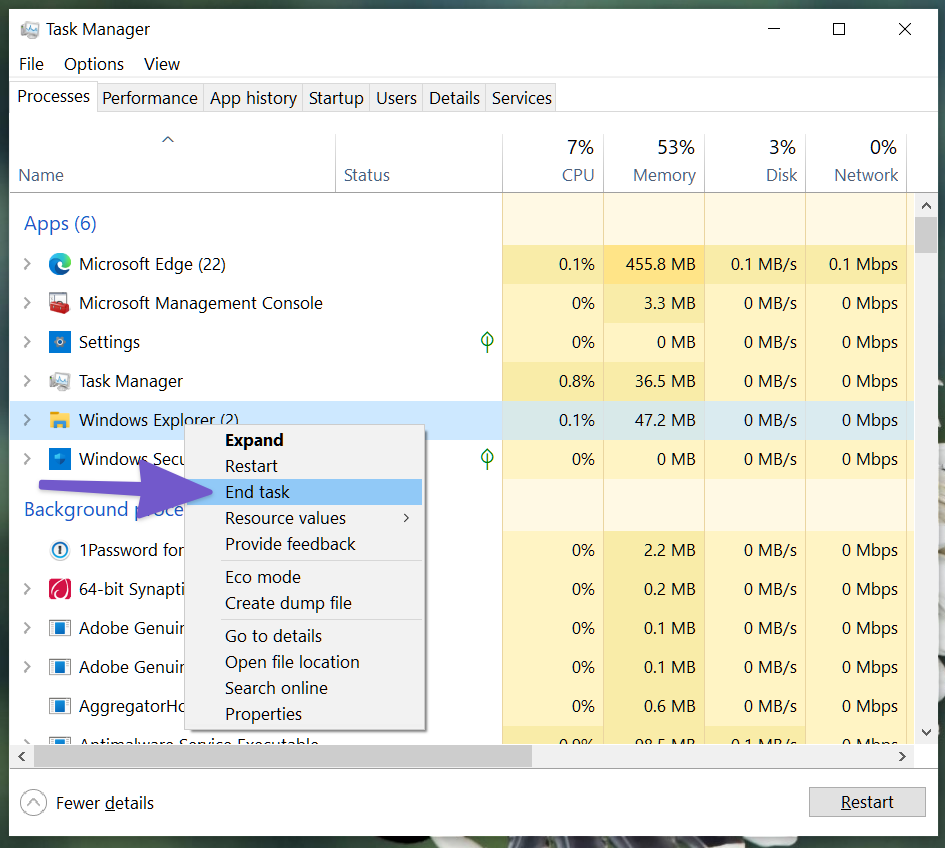945x848 pixels.
Task: Switch to the Users tab
Action: [x=396, y=98]
